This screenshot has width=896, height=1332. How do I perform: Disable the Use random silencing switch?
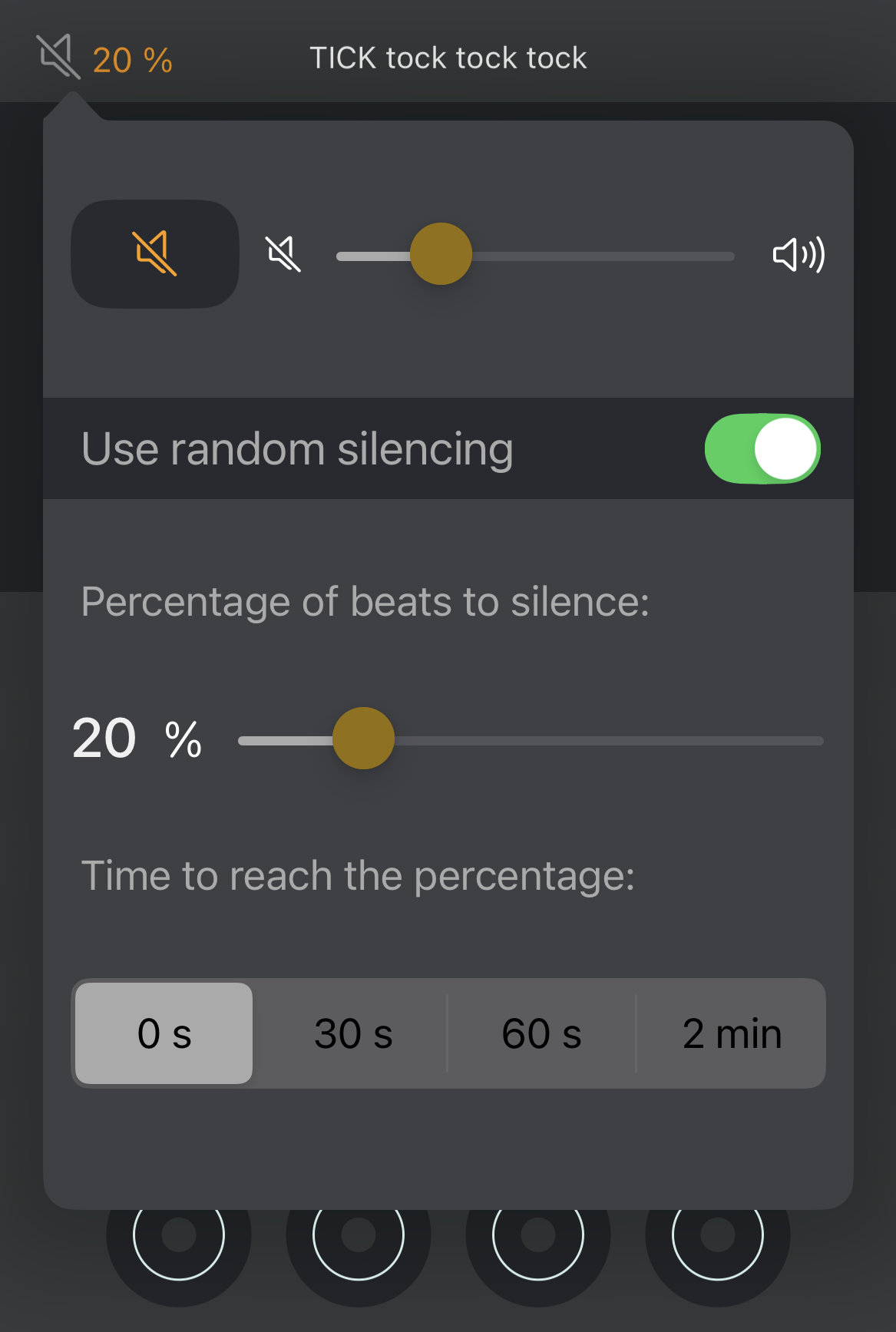[762, 449]
